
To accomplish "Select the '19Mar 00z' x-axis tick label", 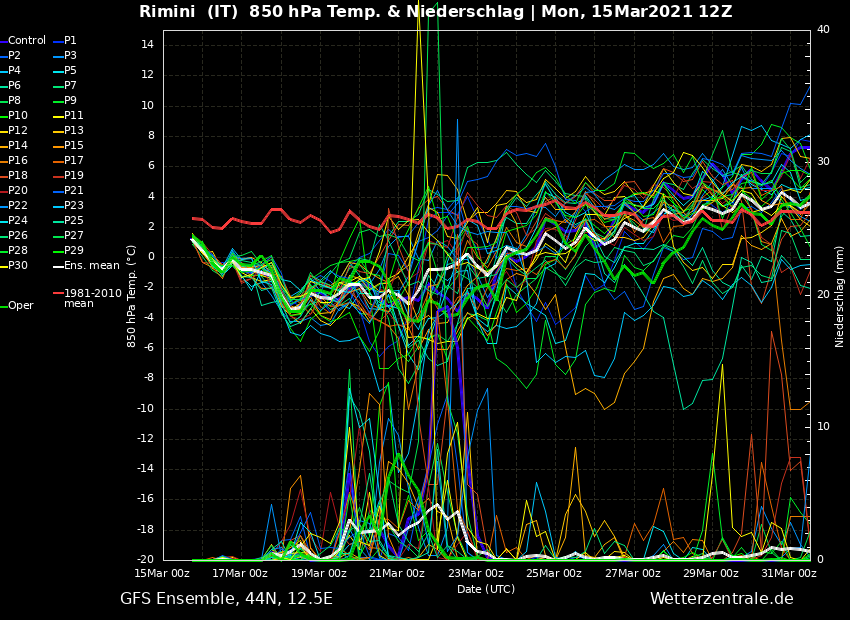I will 319,573.
